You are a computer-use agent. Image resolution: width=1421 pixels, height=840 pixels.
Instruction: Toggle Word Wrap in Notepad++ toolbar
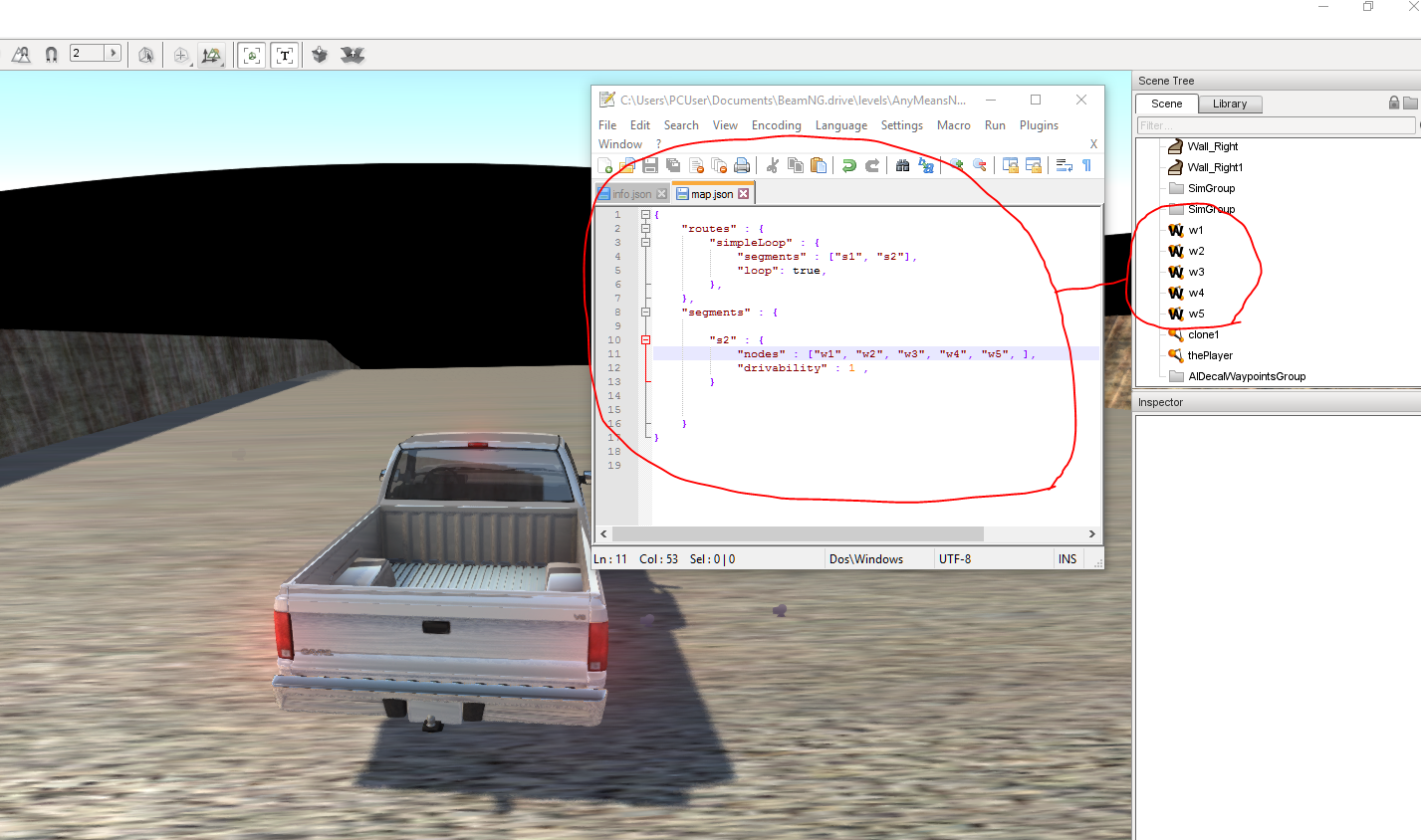tap(1064, 165)
